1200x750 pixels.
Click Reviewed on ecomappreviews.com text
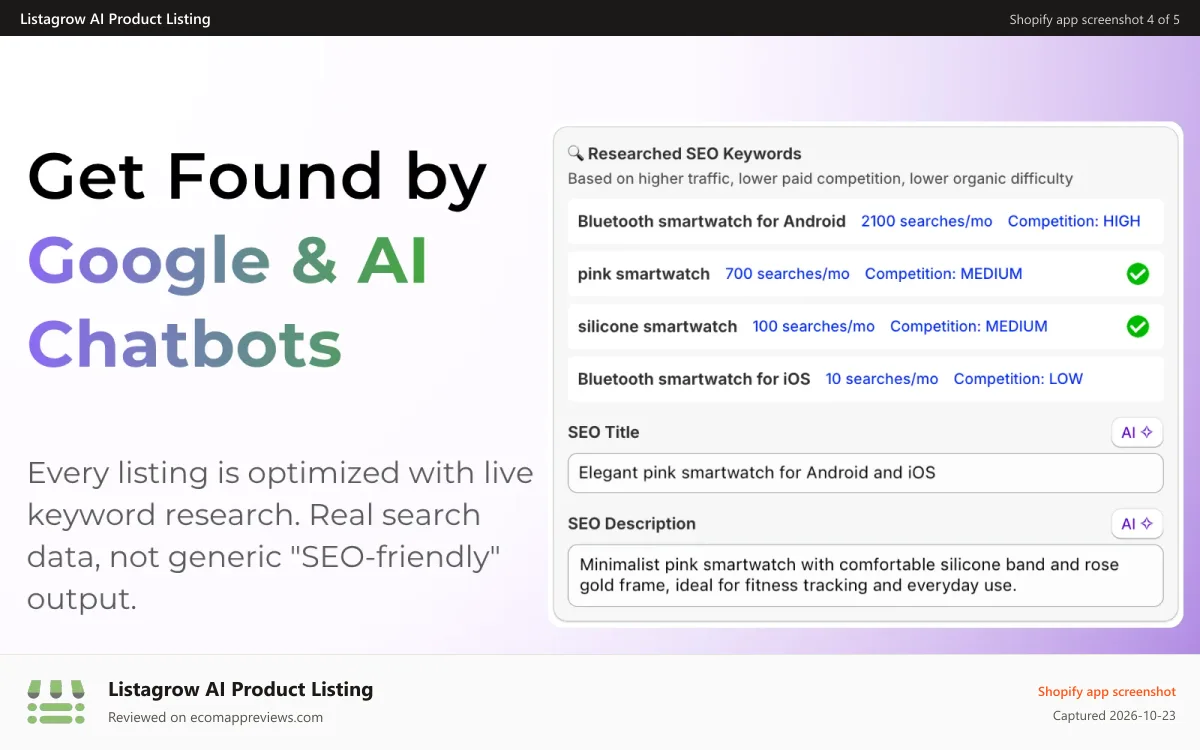pyautogui.click(x=215, y=717)
